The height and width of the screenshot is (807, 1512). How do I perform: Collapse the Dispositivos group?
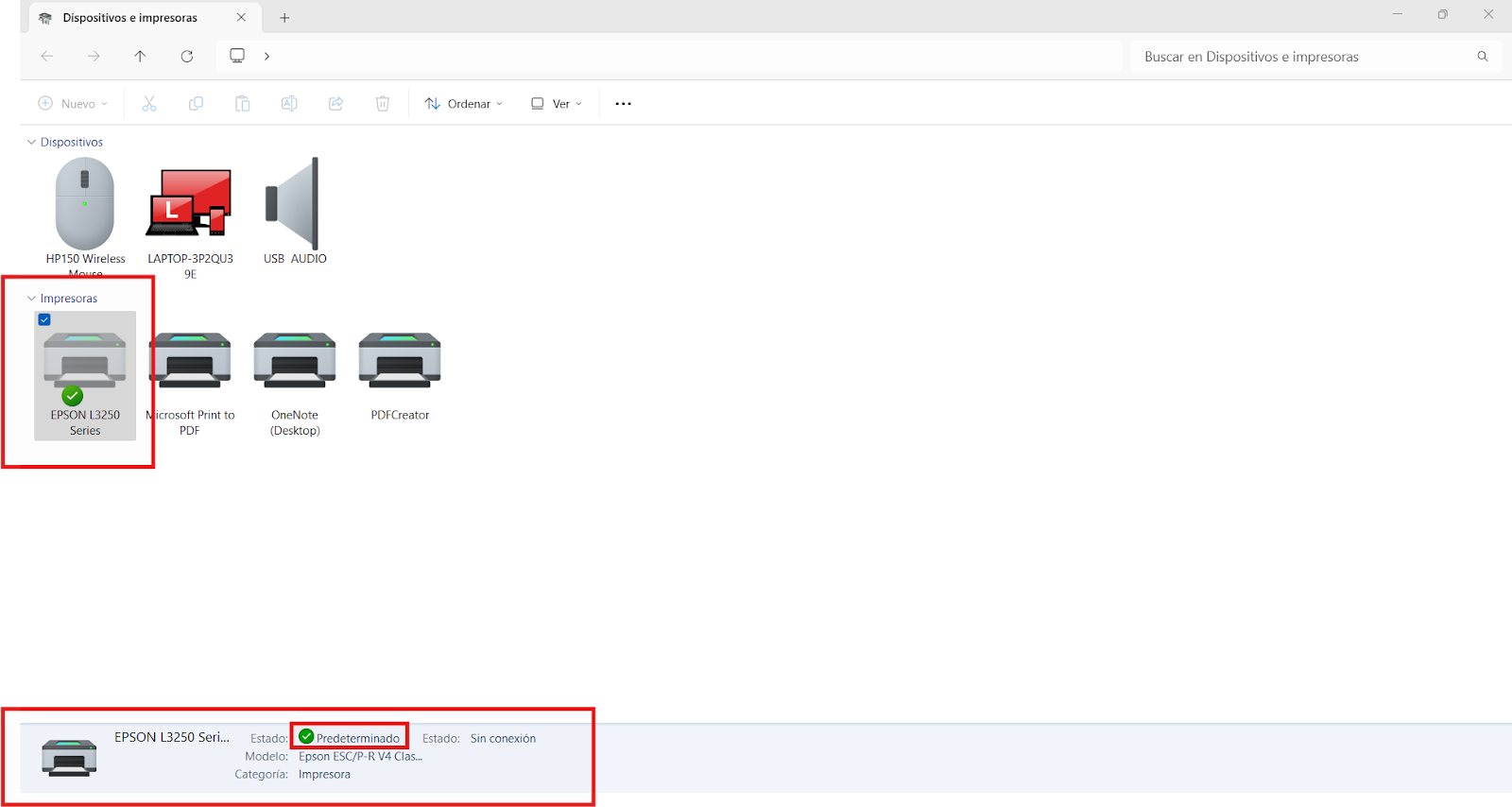pos(31,142)
